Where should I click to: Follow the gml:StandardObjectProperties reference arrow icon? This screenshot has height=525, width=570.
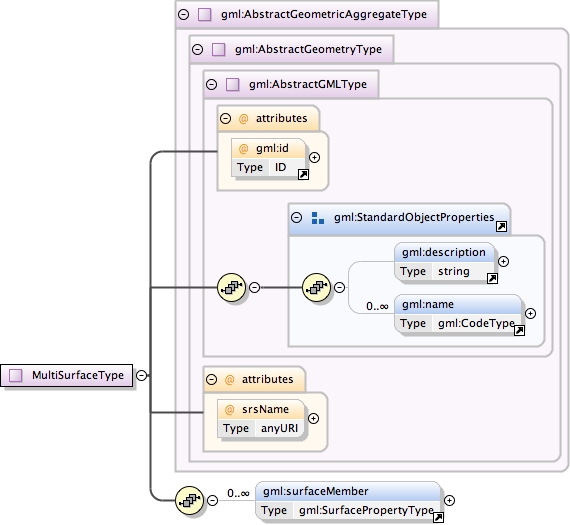501,227
